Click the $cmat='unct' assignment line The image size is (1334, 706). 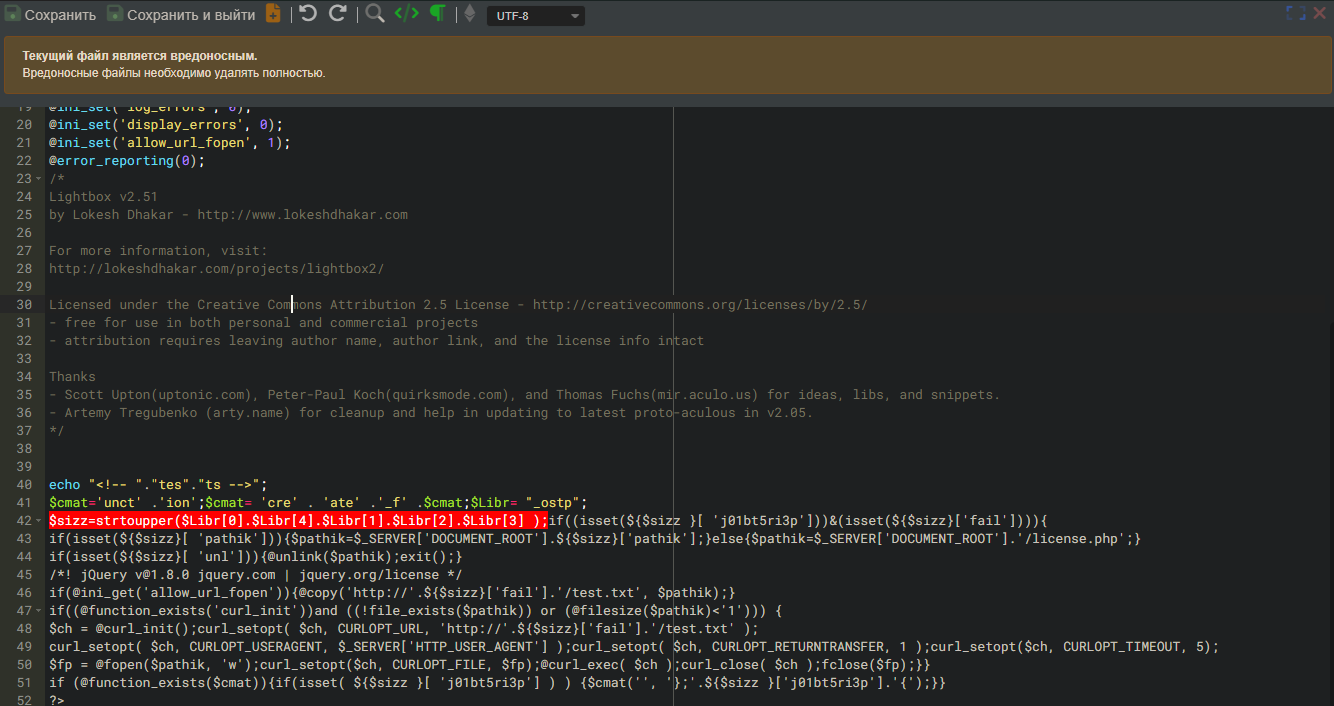pos(318,503)
